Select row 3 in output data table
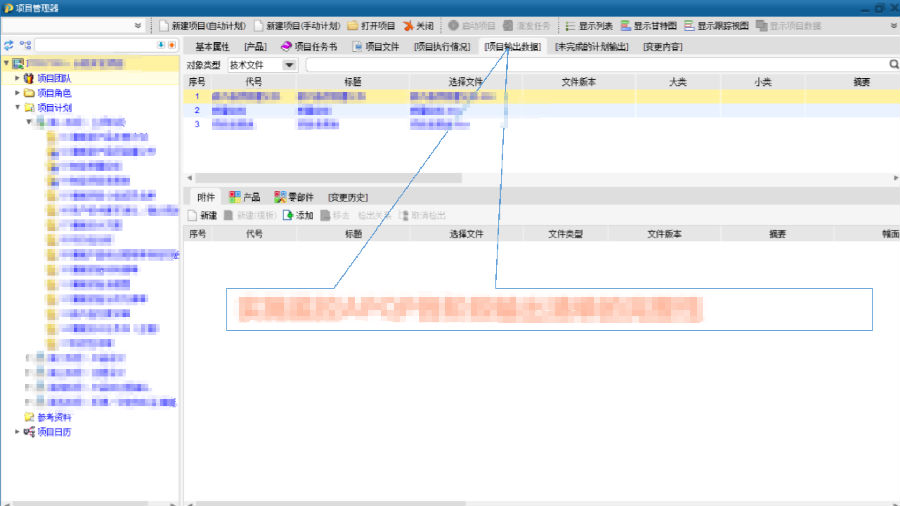The height and width of the screenshot is (506, 900). pyautogui.click(x=542, y=124)
